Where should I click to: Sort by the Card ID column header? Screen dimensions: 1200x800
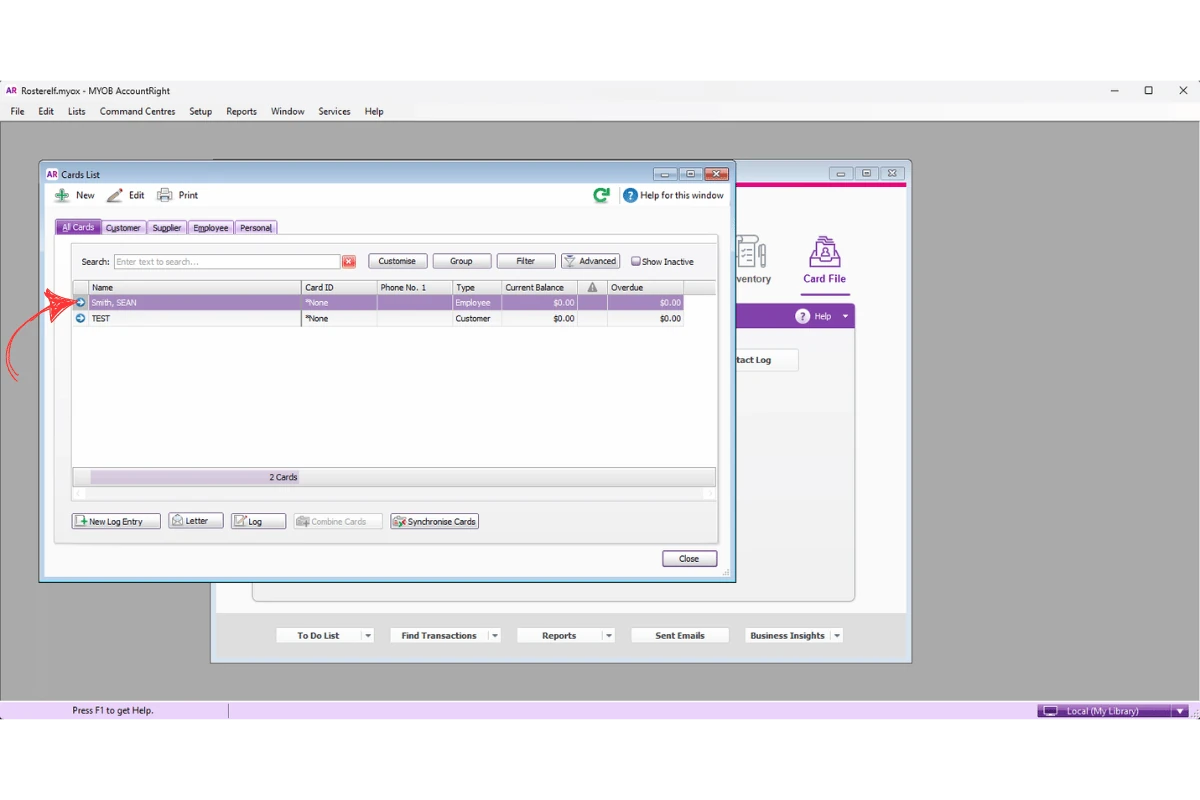(x=339, y=288)
